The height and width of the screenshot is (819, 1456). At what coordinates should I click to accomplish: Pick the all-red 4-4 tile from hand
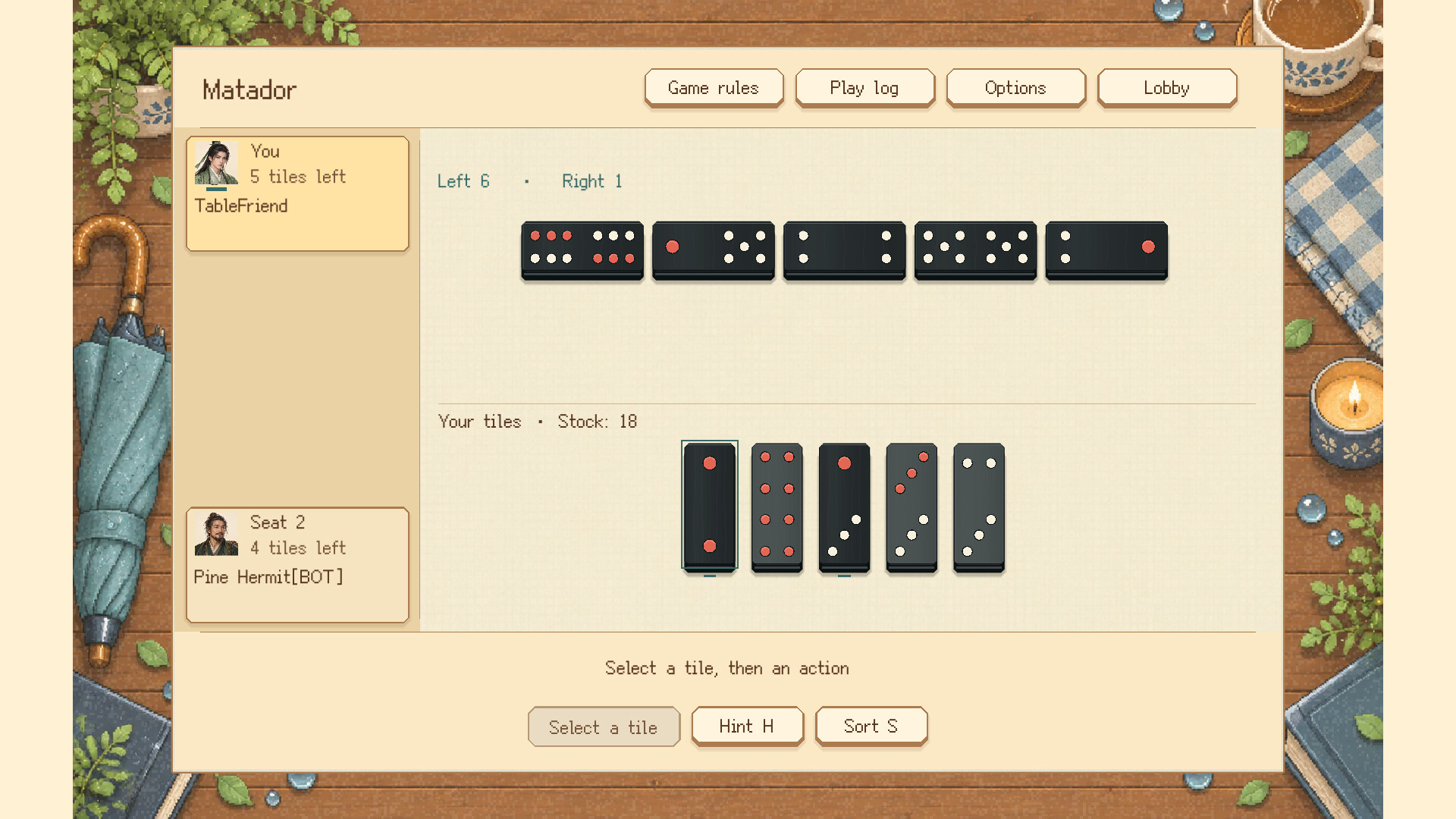point(777,507)
